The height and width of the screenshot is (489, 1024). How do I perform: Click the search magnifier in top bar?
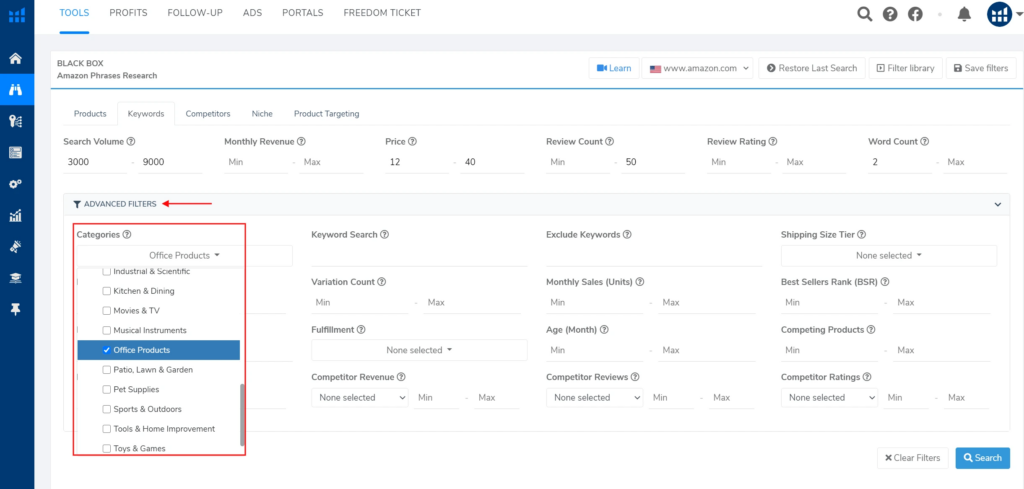865,14
